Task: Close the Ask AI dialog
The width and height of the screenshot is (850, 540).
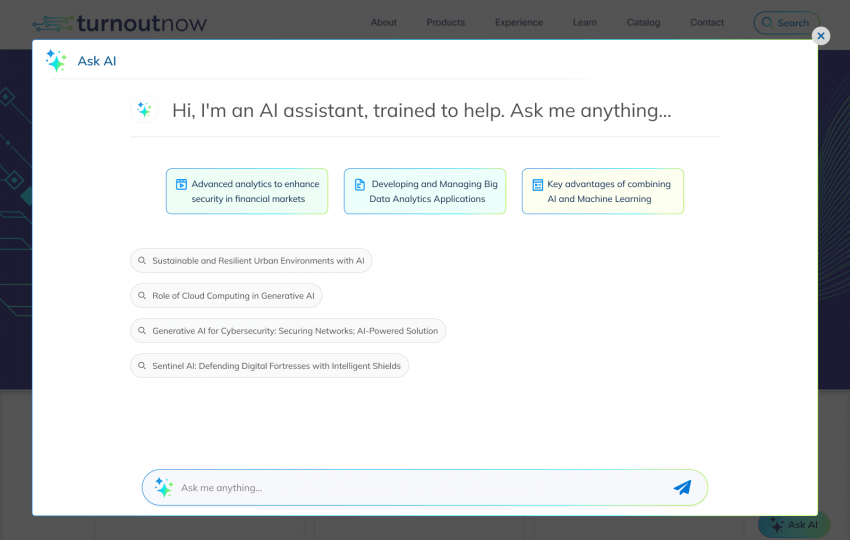Action: (x=821, y=36)
